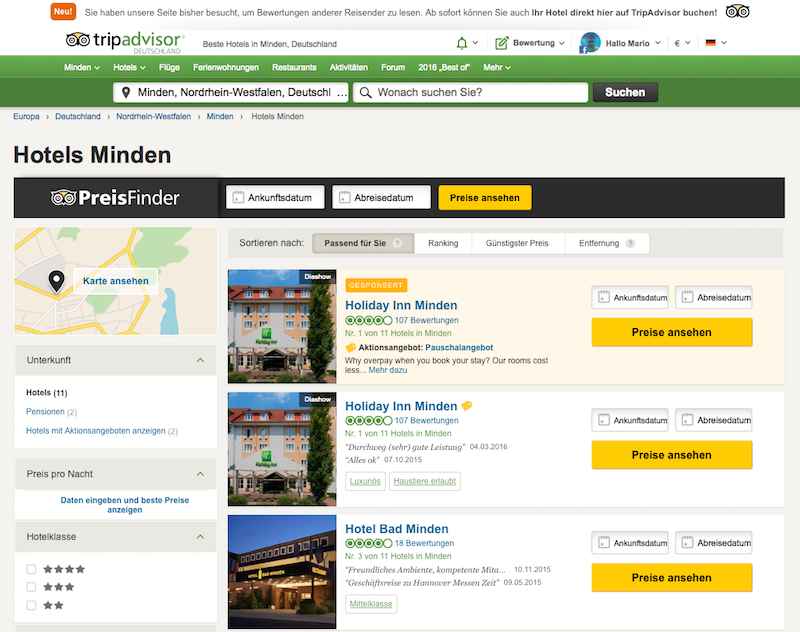Click the Pauschalangebot link
800x632 pixels.
point(459,347)
